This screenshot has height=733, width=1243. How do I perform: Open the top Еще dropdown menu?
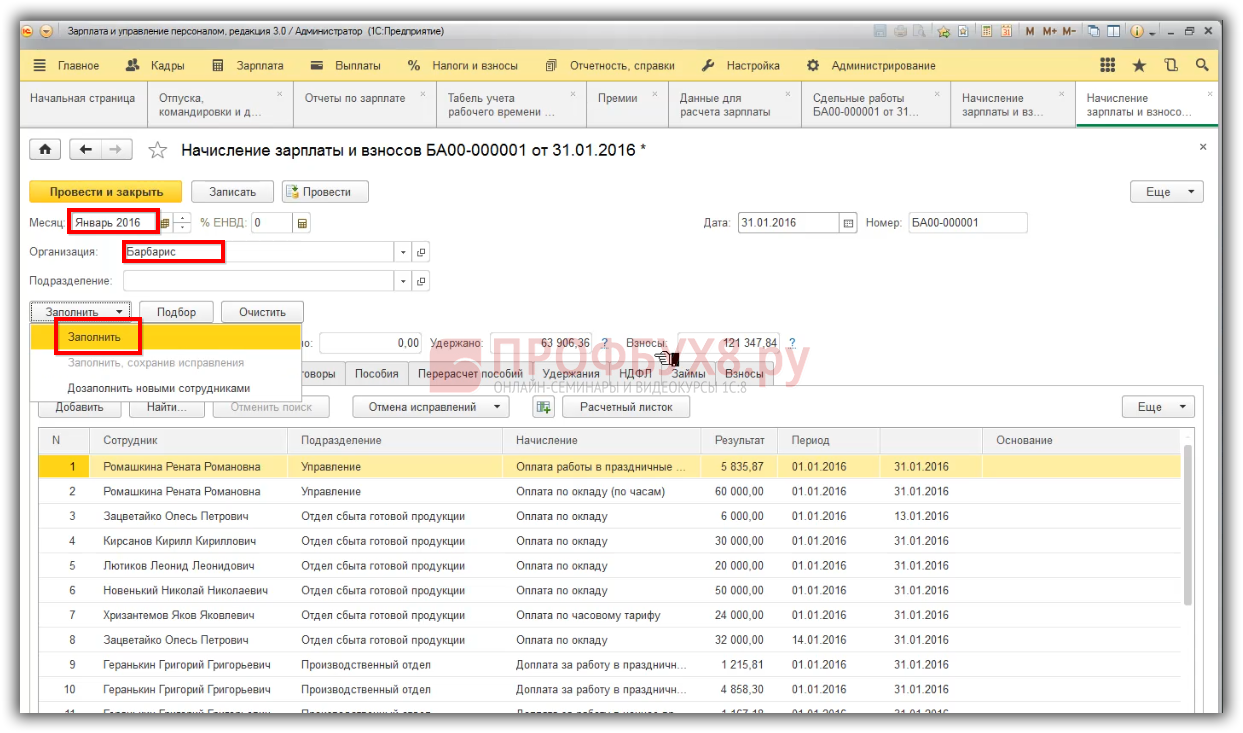[x=1167, y=192]
